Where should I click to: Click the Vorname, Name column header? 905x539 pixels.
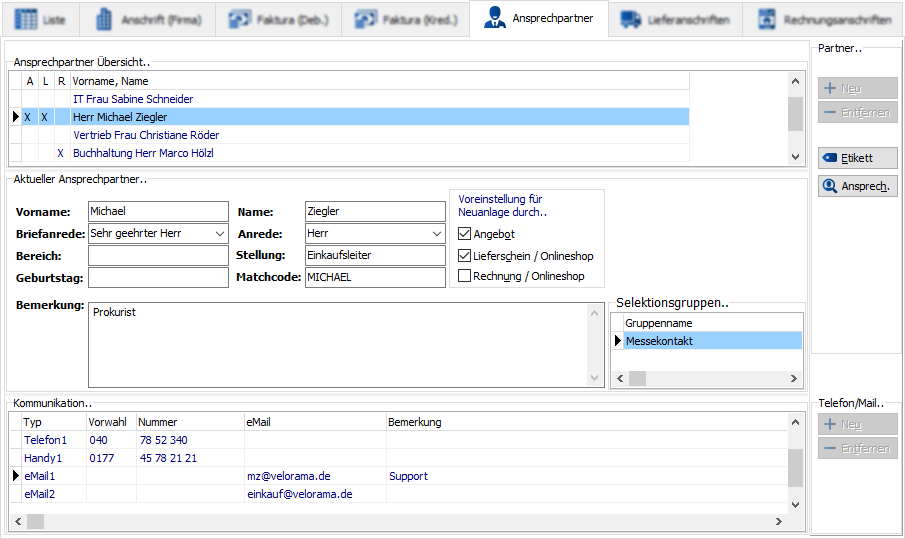pyautogui.click(x=380, y=81)
